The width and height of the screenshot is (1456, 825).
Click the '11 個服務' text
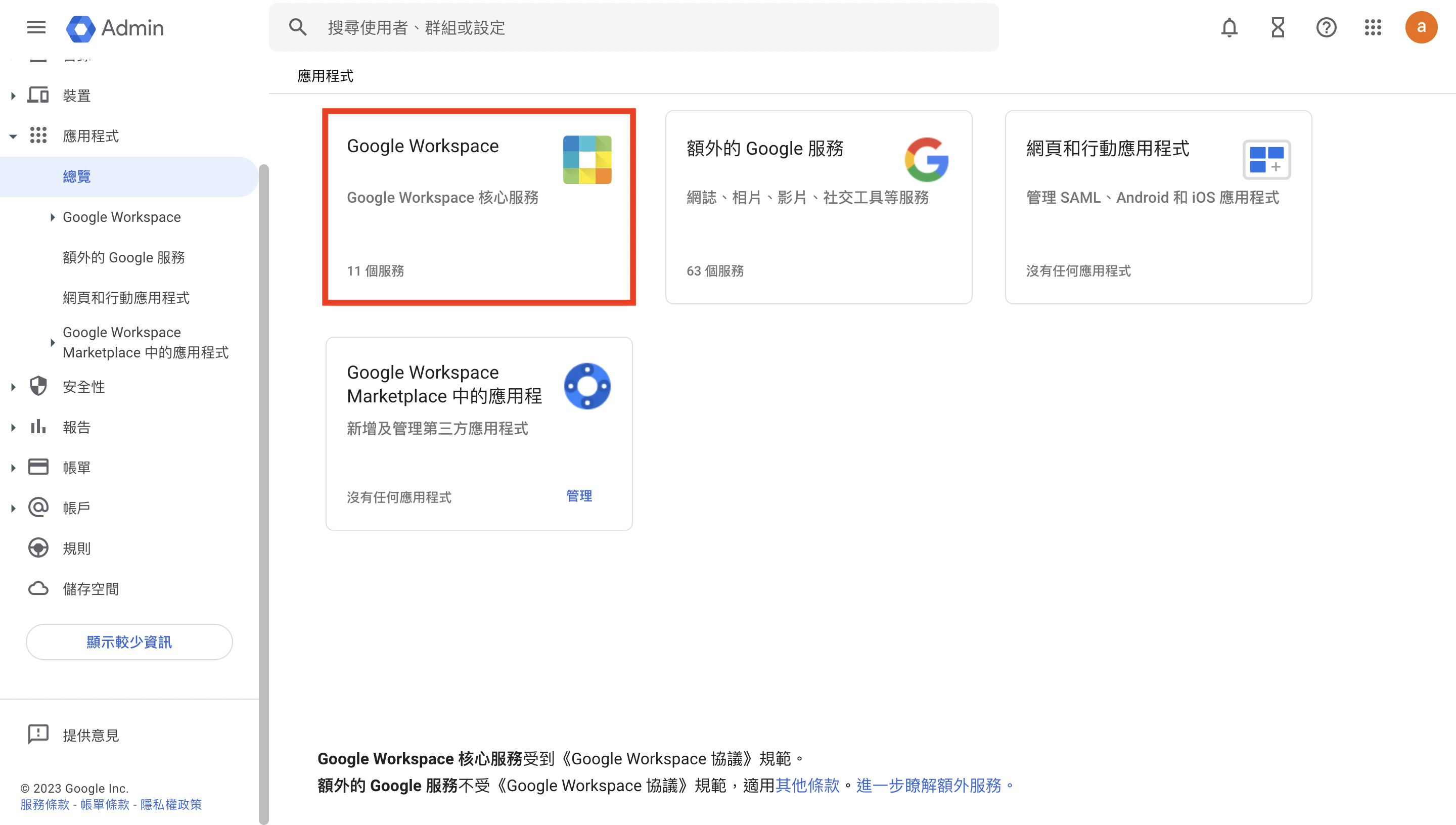[375, 271]
